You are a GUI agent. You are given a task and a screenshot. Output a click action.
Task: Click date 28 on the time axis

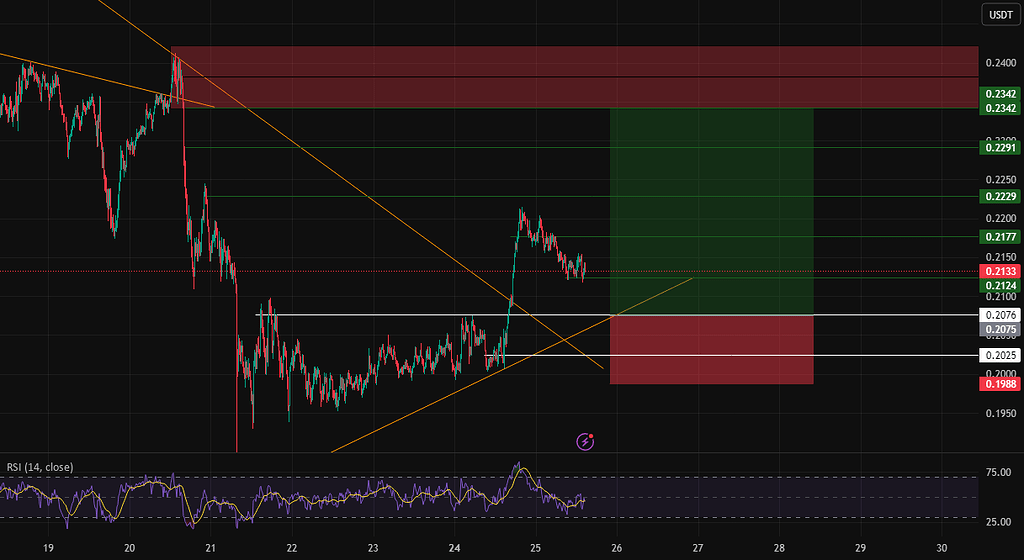click(x=779, y=548)
